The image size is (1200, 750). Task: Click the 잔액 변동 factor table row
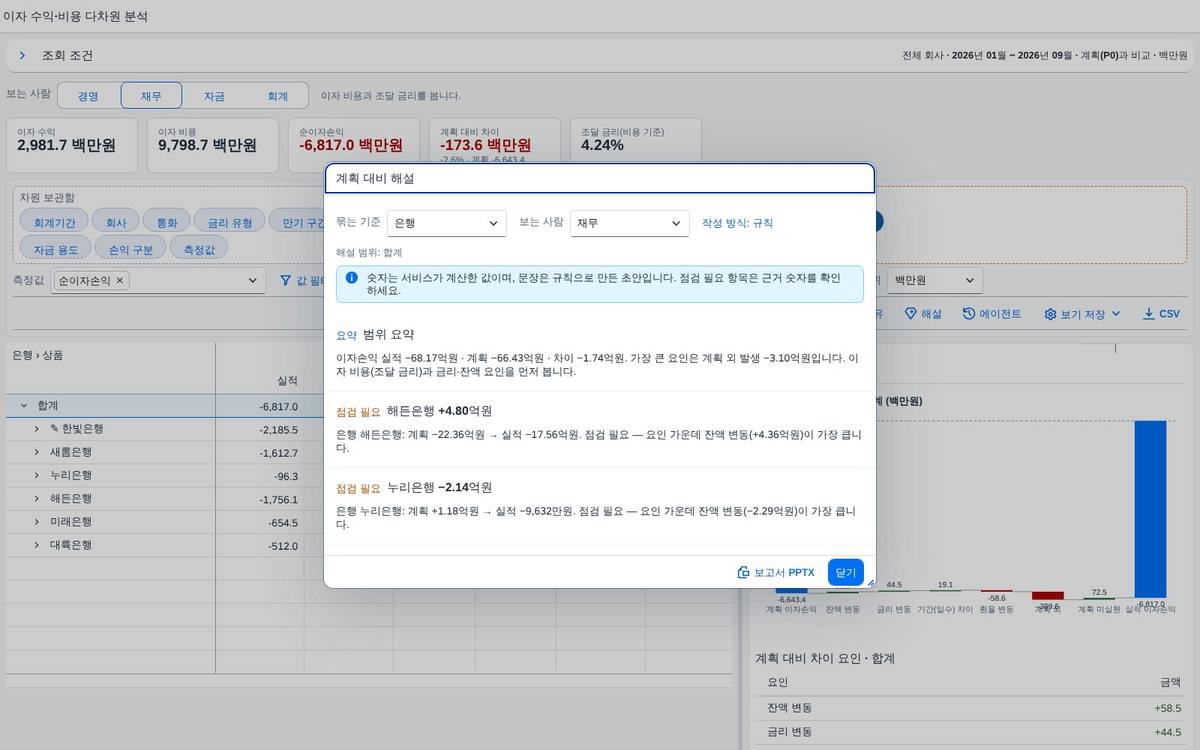pyautogui.click(x=970, y=708)
